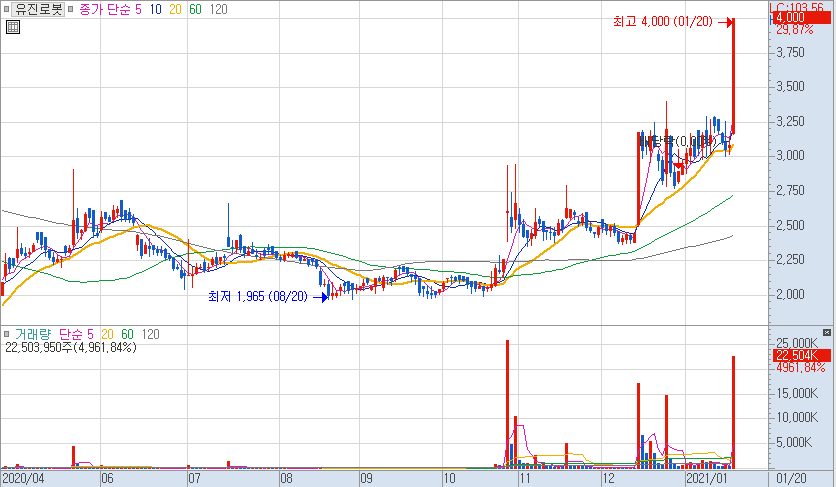Click the red 22,504K volume tag

click(x=801, y=356)
